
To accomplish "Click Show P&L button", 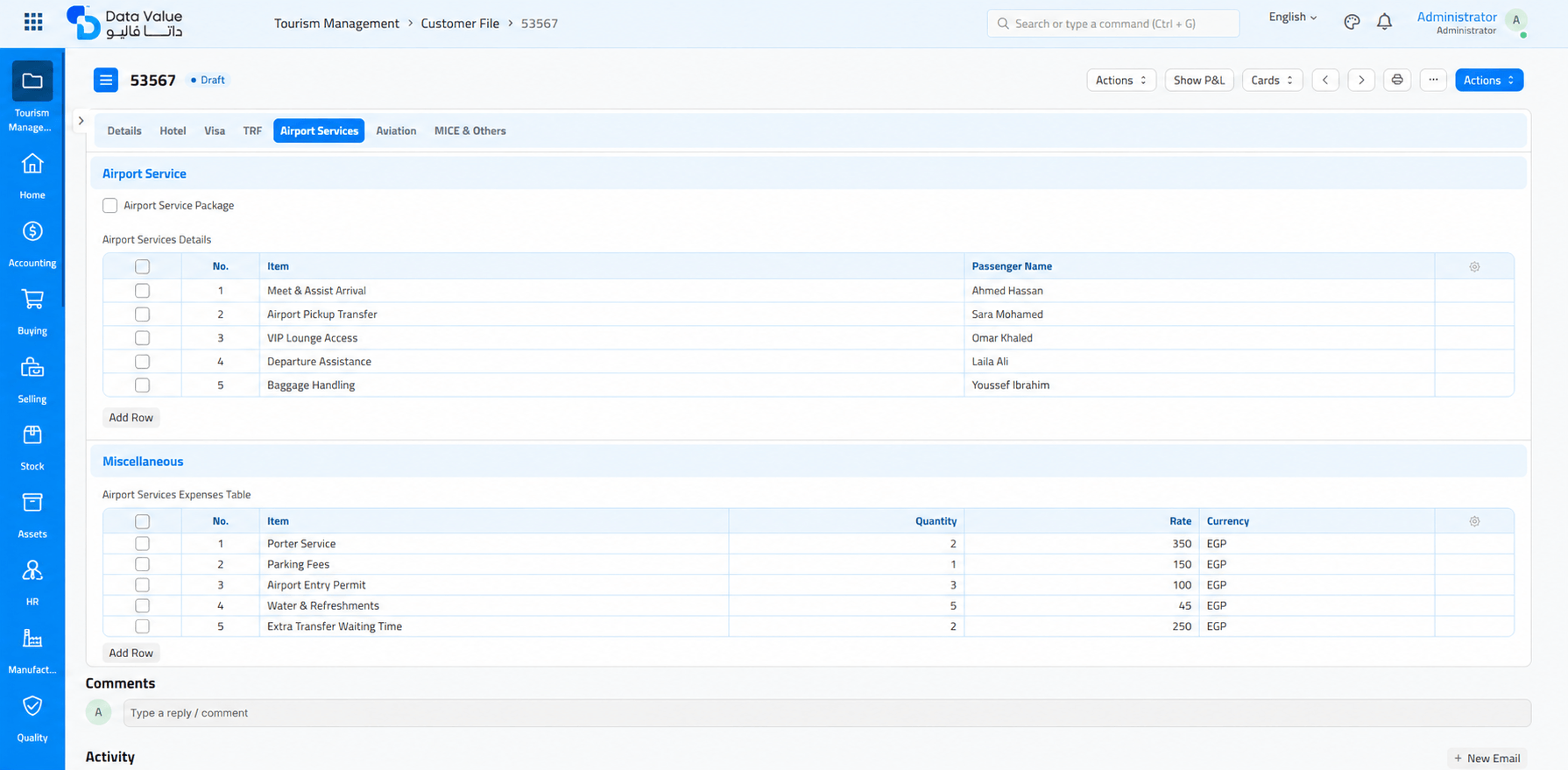I will 1199,80.
